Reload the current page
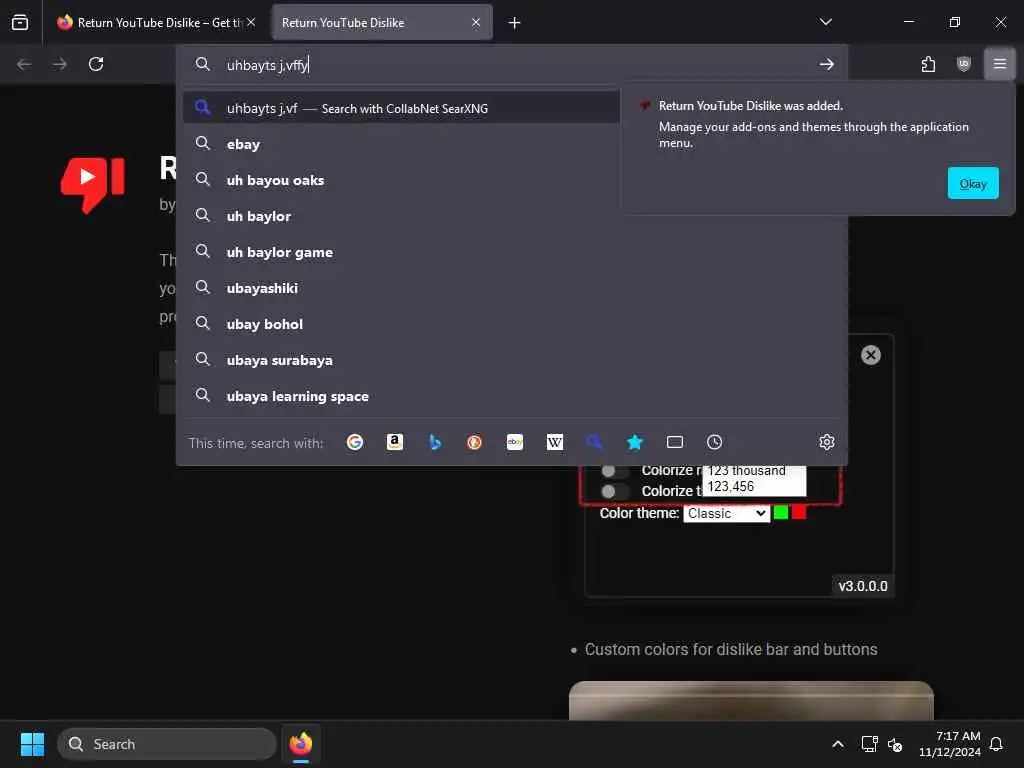The width and height of the screenshot is (1024, 768). [x=96, y=64]
